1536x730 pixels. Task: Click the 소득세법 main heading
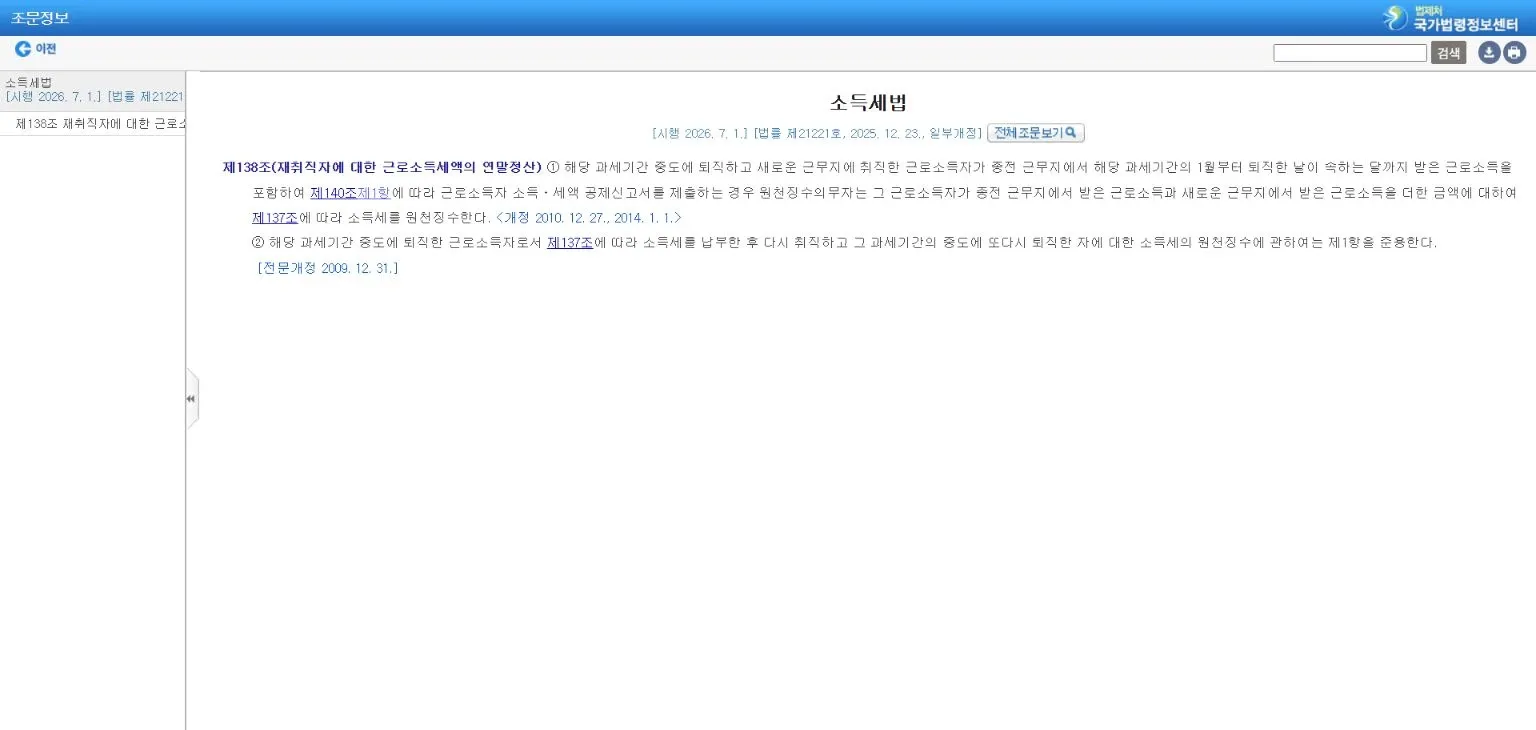868,102
